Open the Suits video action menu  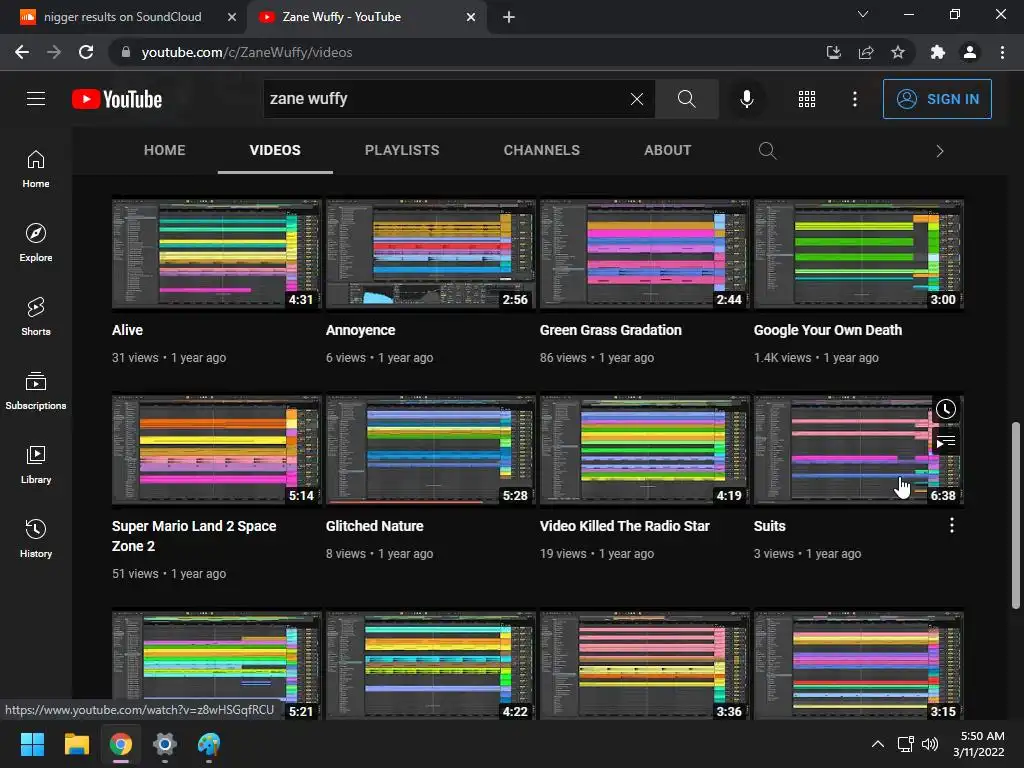point(952,525)
